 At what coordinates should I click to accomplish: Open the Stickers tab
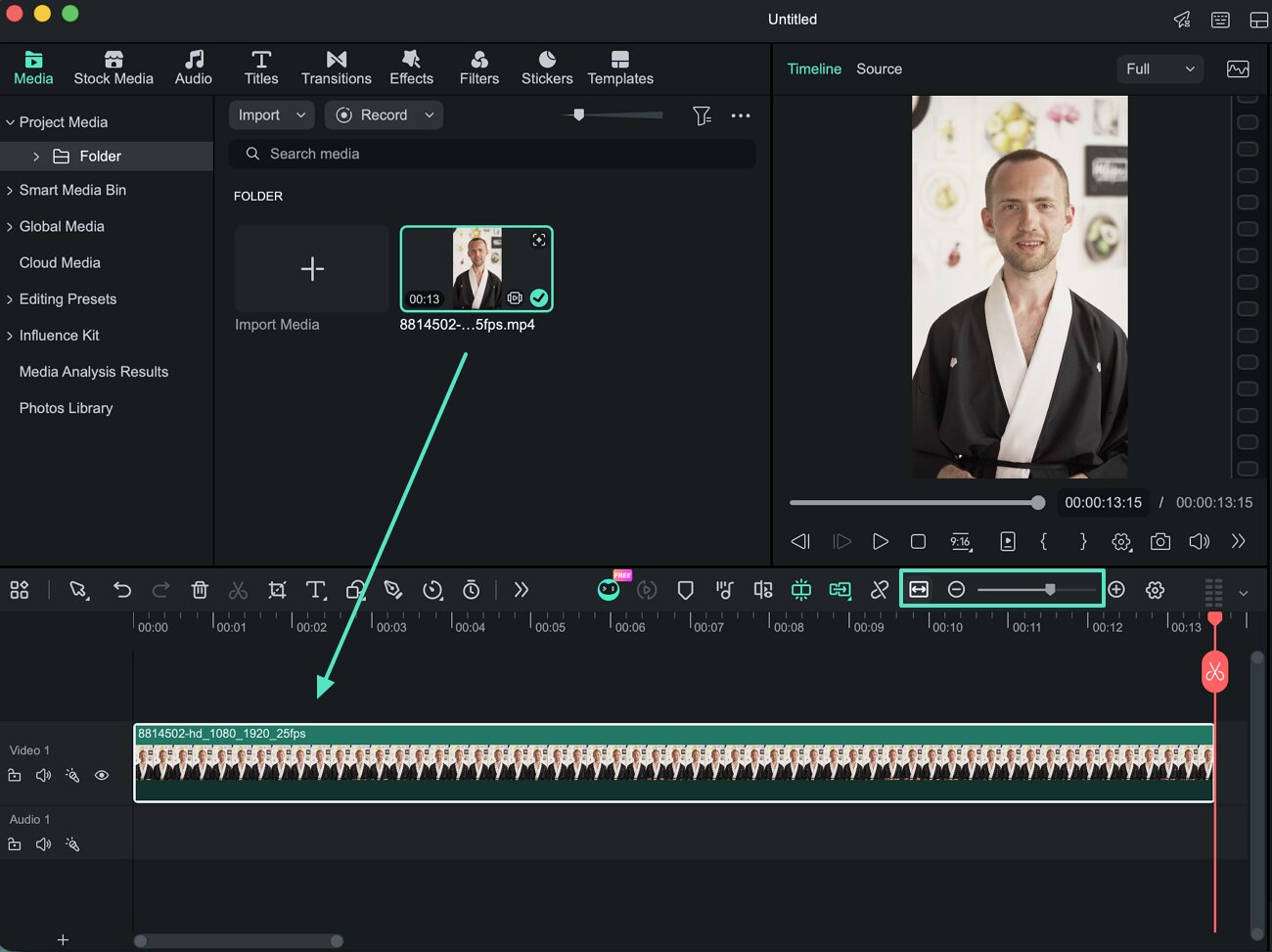click(x=547, y=68)
